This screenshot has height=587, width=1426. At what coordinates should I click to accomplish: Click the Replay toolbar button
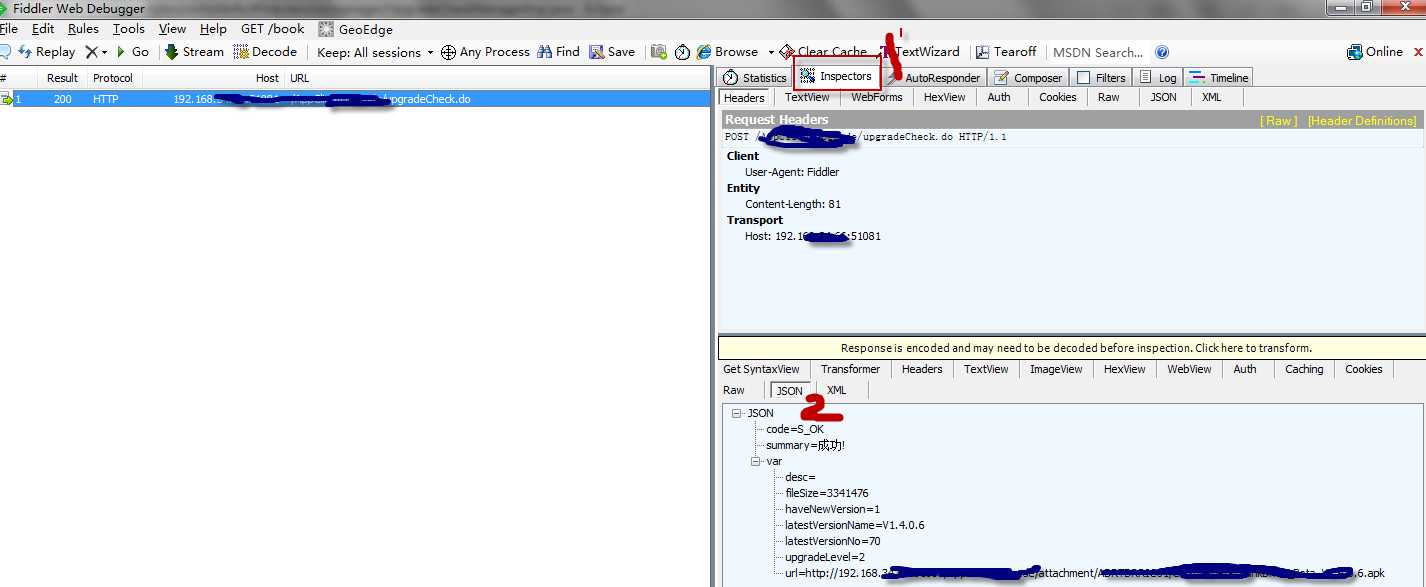coord(46,52)
